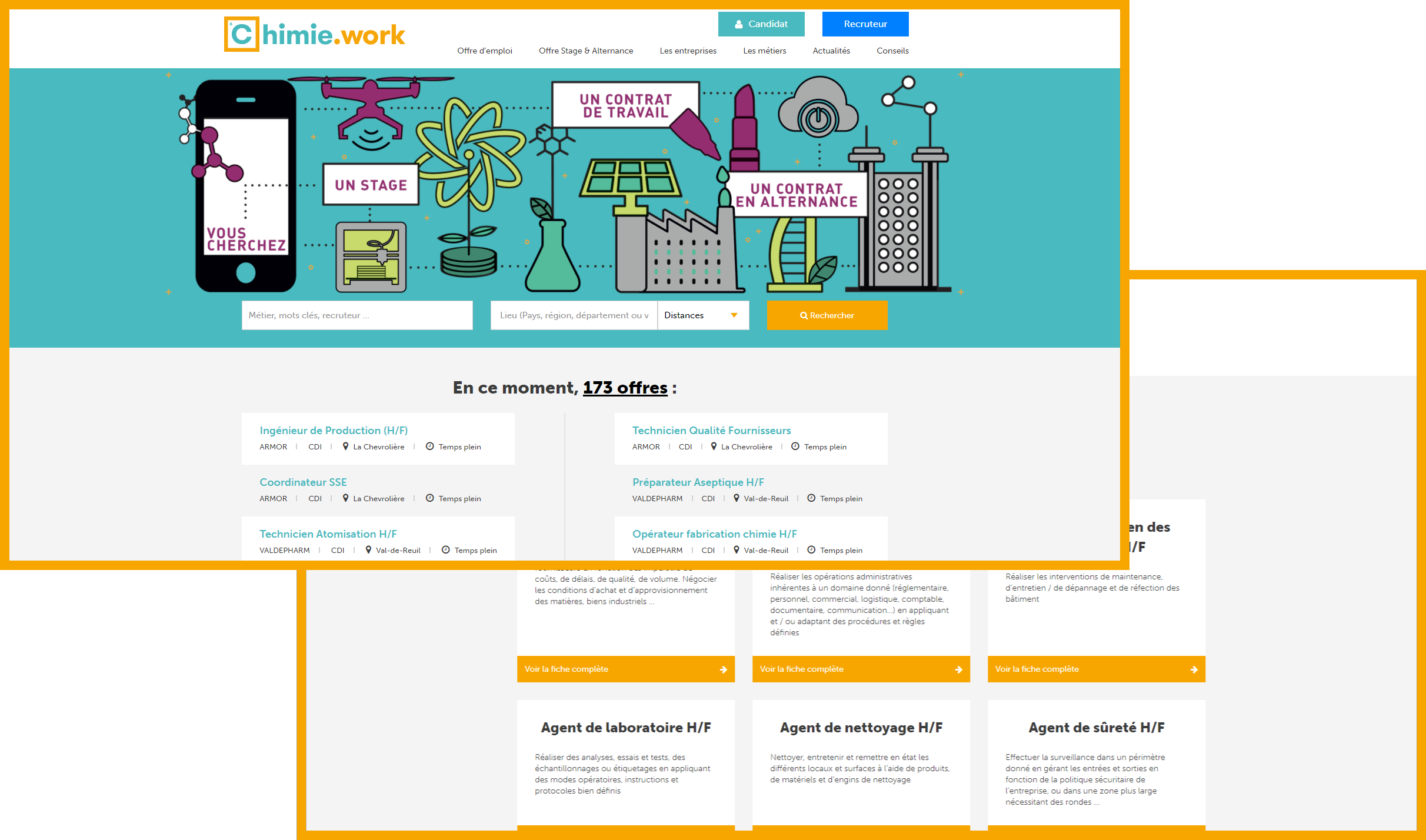Viewport: 1426px width, 840px height.
Task: Click La Chevrolière in Coordinateur SSE row
Action: [x=378, y=499]
